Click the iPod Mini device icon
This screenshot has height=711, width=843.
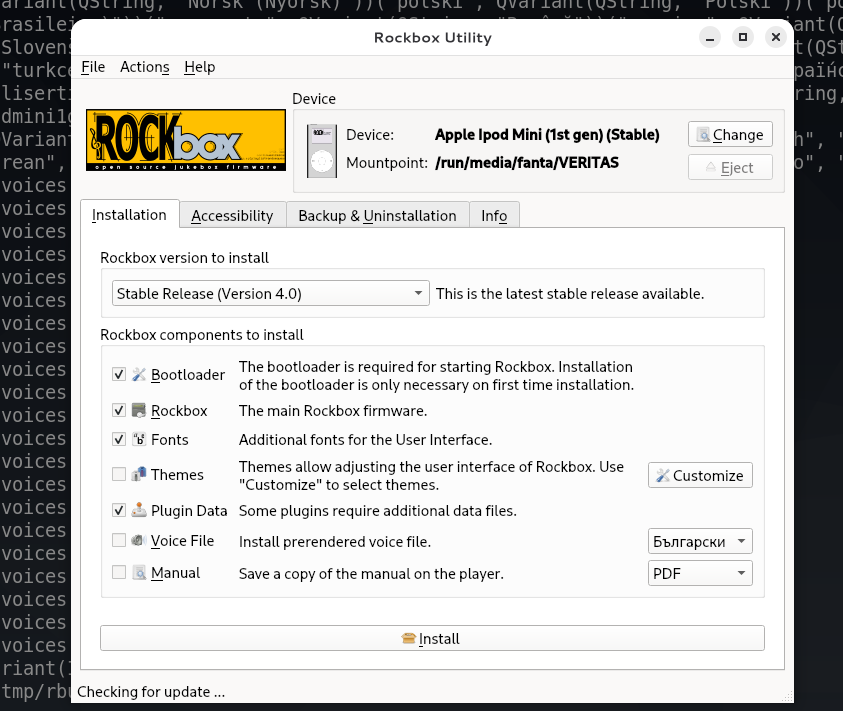tap(321, 149)
